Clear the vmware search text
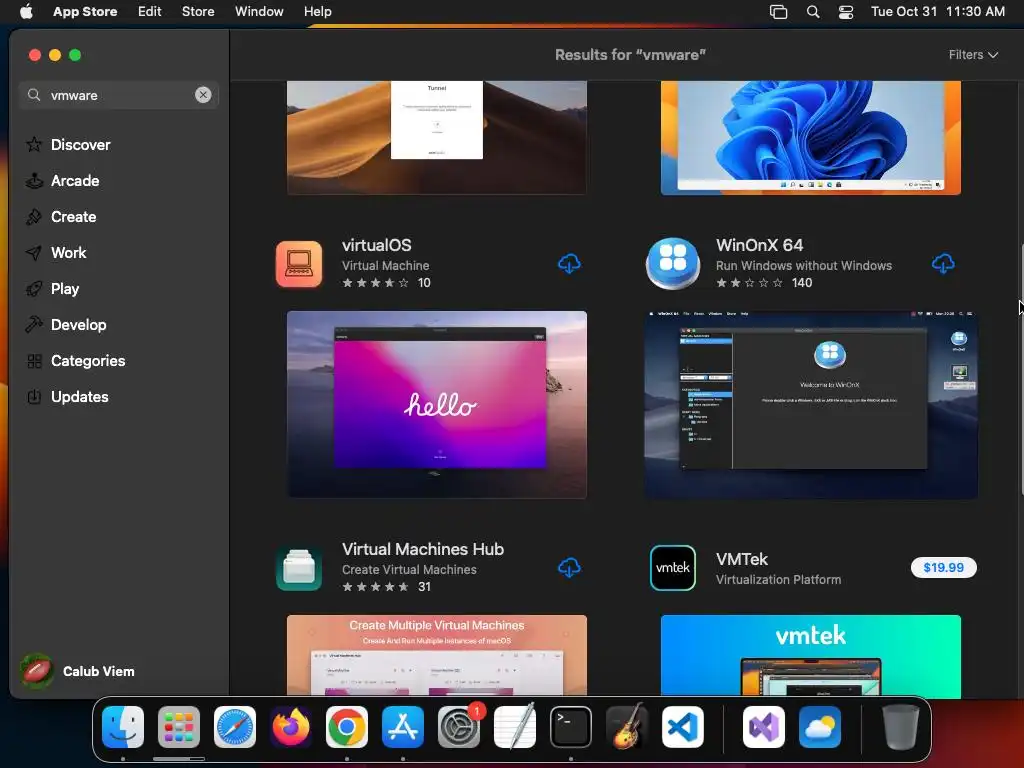The width and height of the screenshot is (1024, 768). point(203,95)
